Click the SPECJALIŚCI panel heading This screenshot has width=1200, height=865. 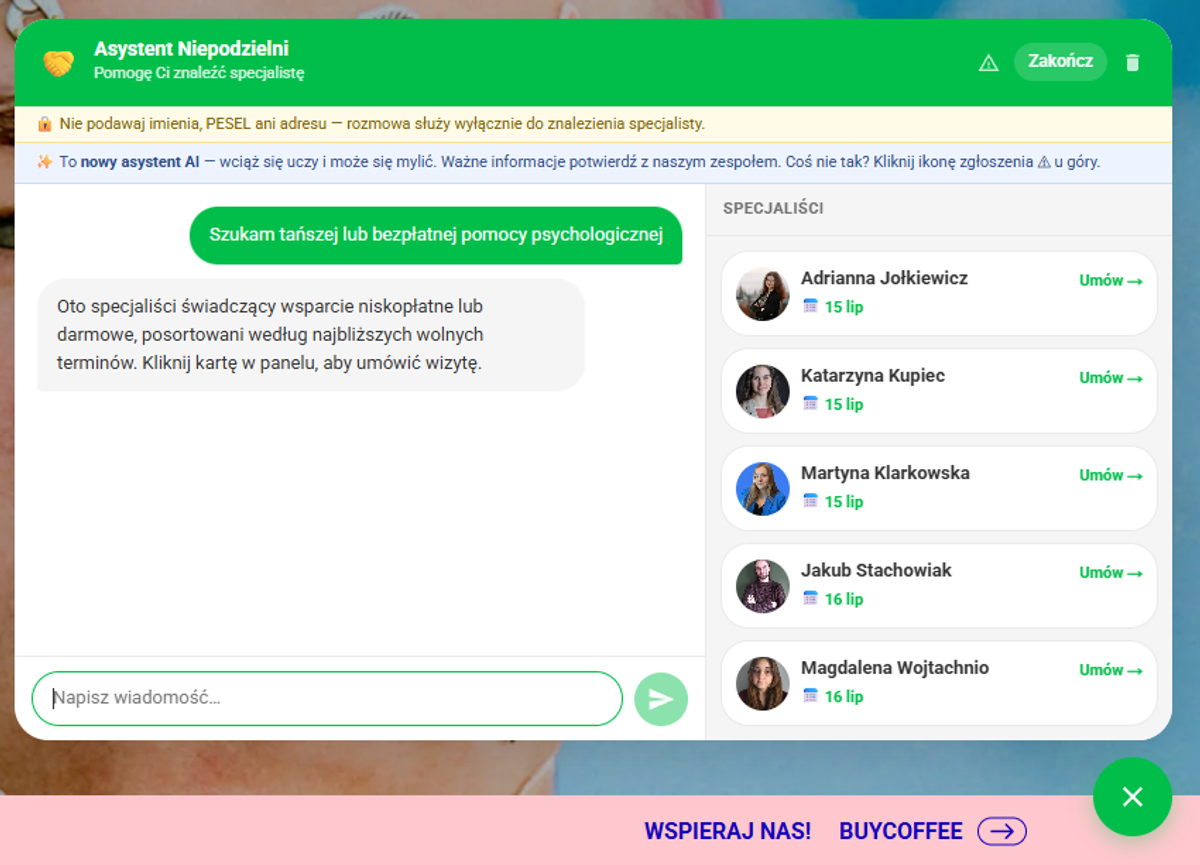click(773, 209)
